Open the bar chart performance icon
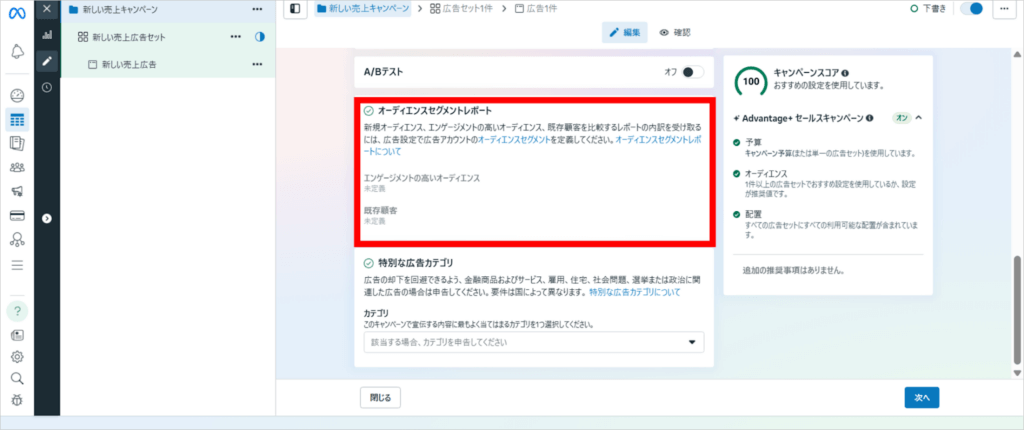 click(x=46, y=35)
